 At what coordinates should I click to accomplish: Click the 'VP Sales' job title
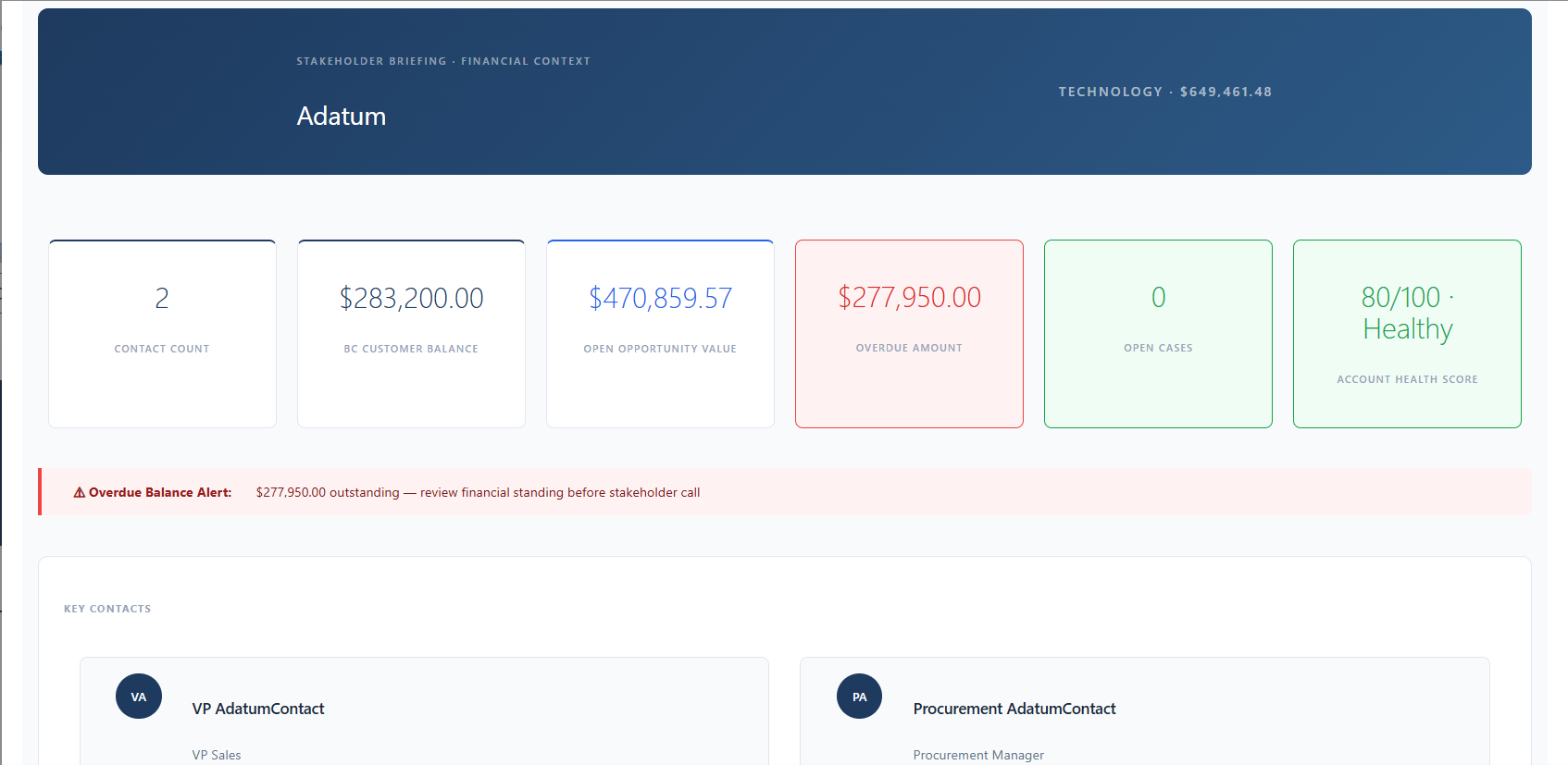click(x=217, y=755)
